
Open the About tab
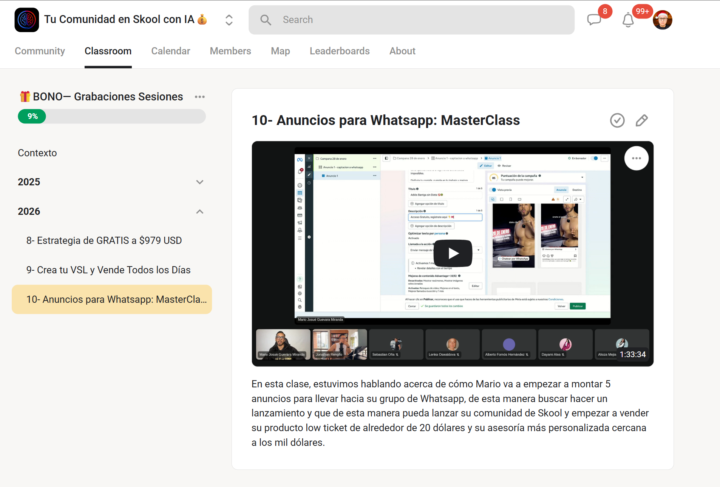point(402,51)
